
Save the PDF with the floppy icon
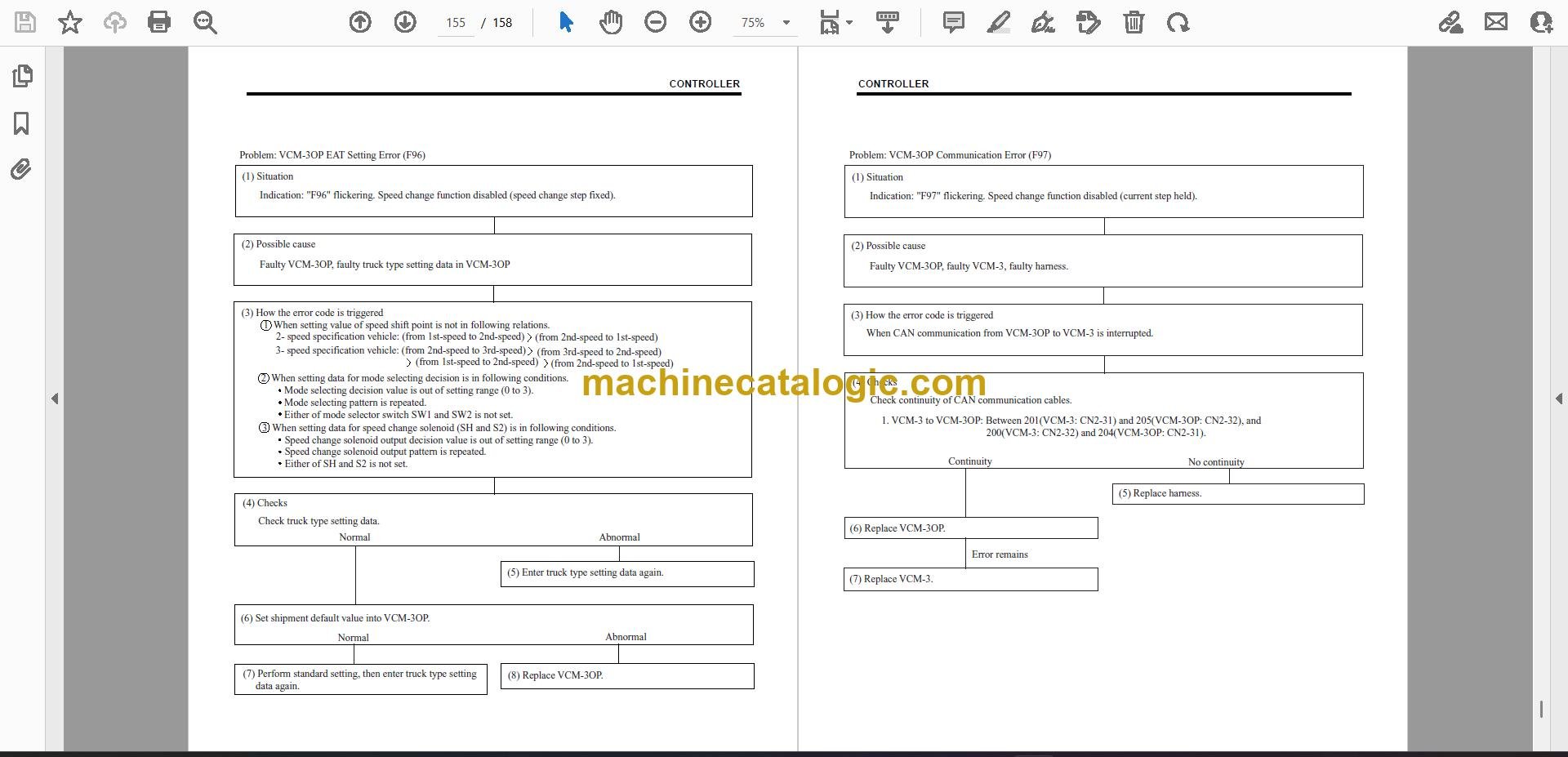click(x=25, y=22)
